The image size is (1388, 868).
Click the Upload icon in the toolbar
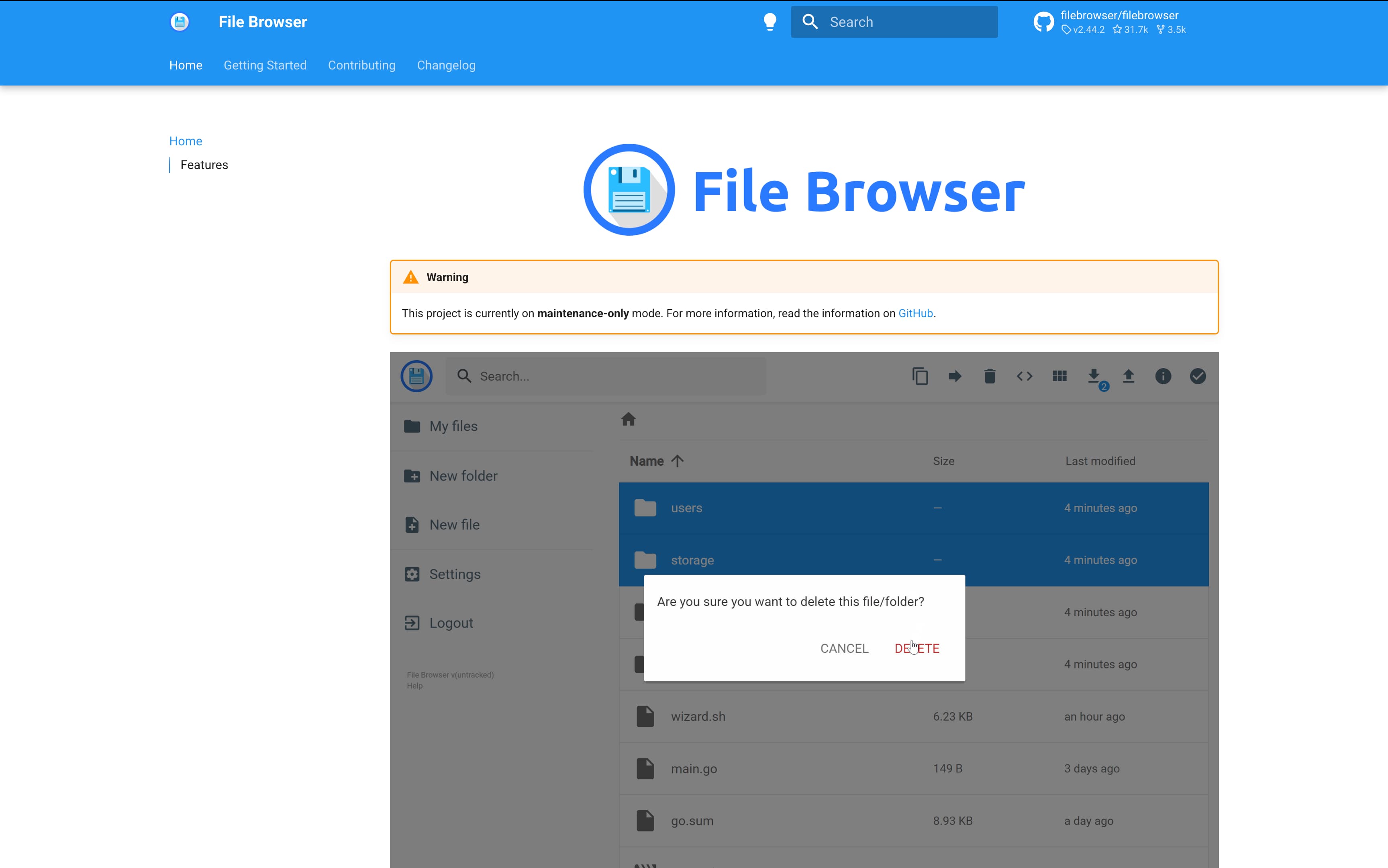[x=1129, y=376]
